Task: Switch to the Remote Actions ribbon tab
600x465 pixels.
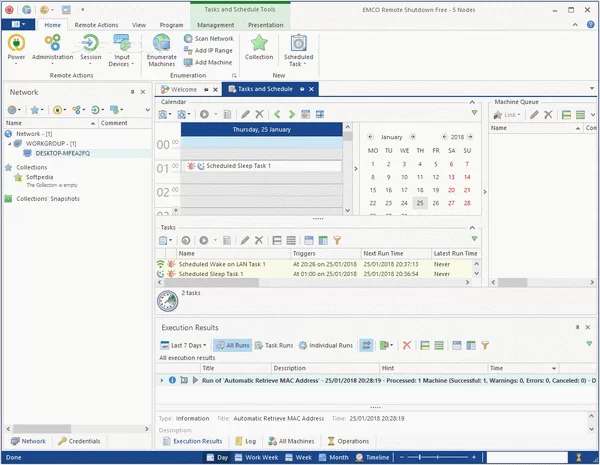Action: click(x=99, y=23)
